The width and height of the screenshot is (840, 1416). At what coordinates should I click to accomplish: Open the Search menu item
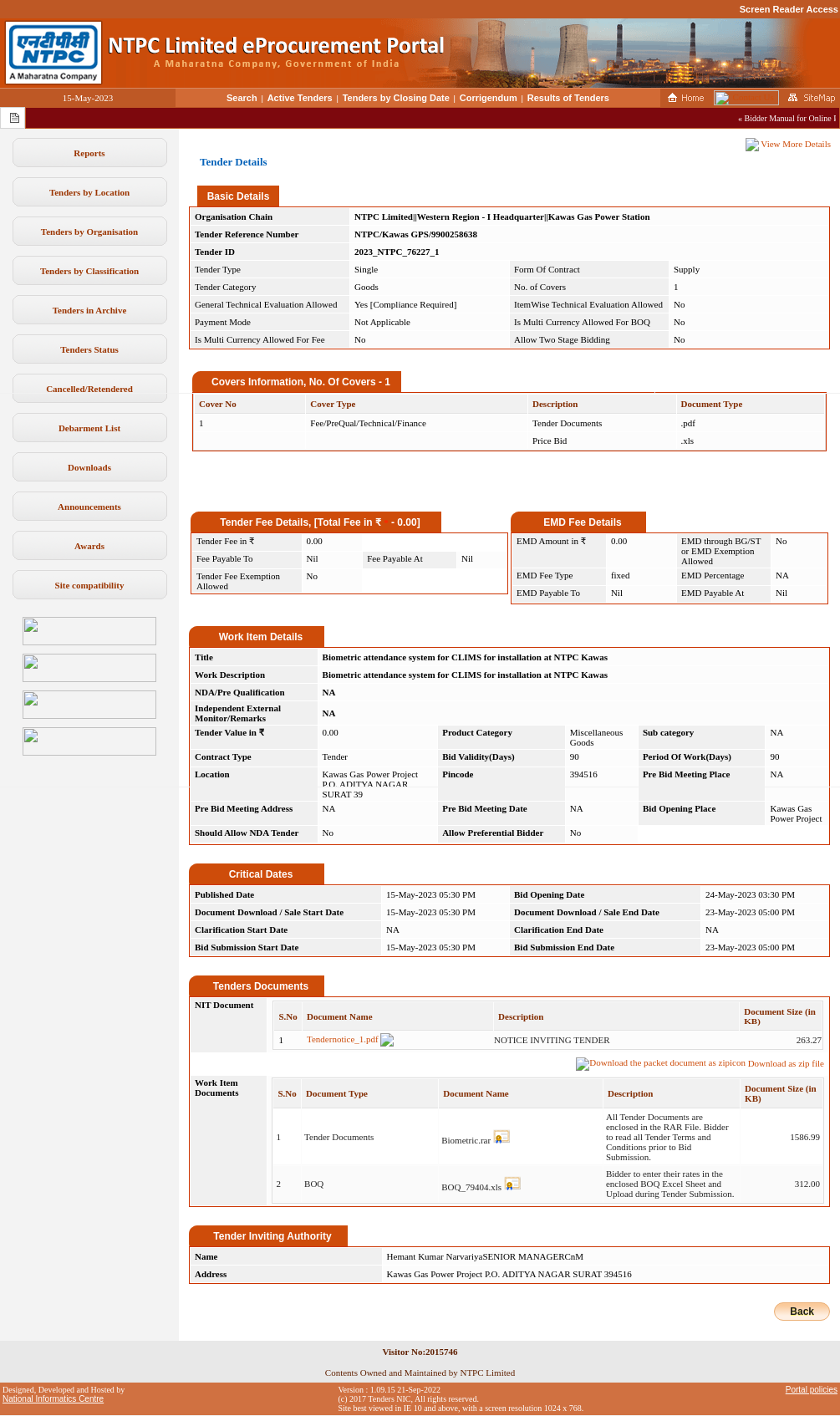[242, 98]
